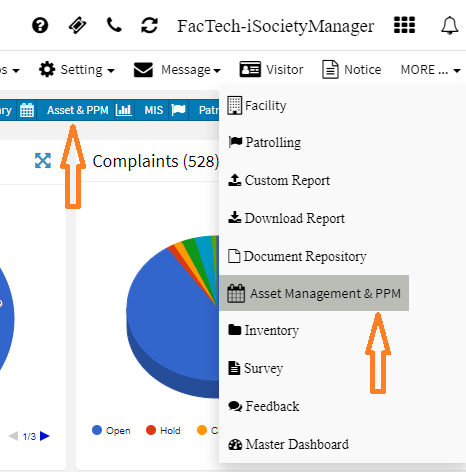Screen dimensions: 466x472
Task: Click the phone call icon
Action: pyautogui.click(x=114, y=25)
